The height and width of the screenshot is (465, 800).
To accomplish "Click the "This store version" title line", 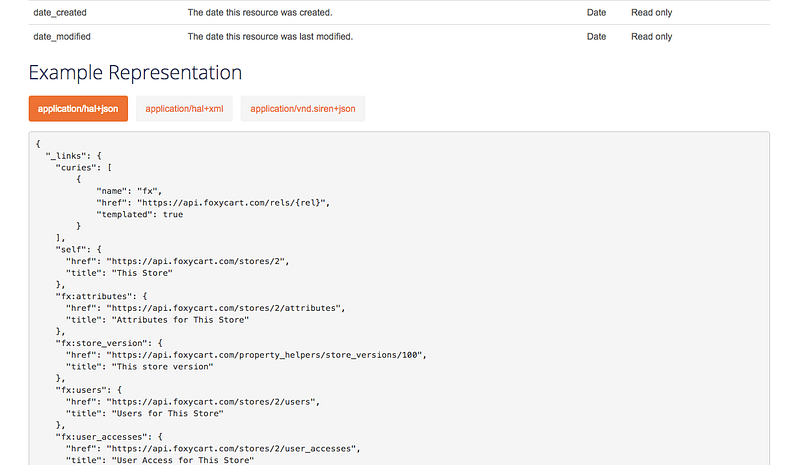I will (140, 367).
